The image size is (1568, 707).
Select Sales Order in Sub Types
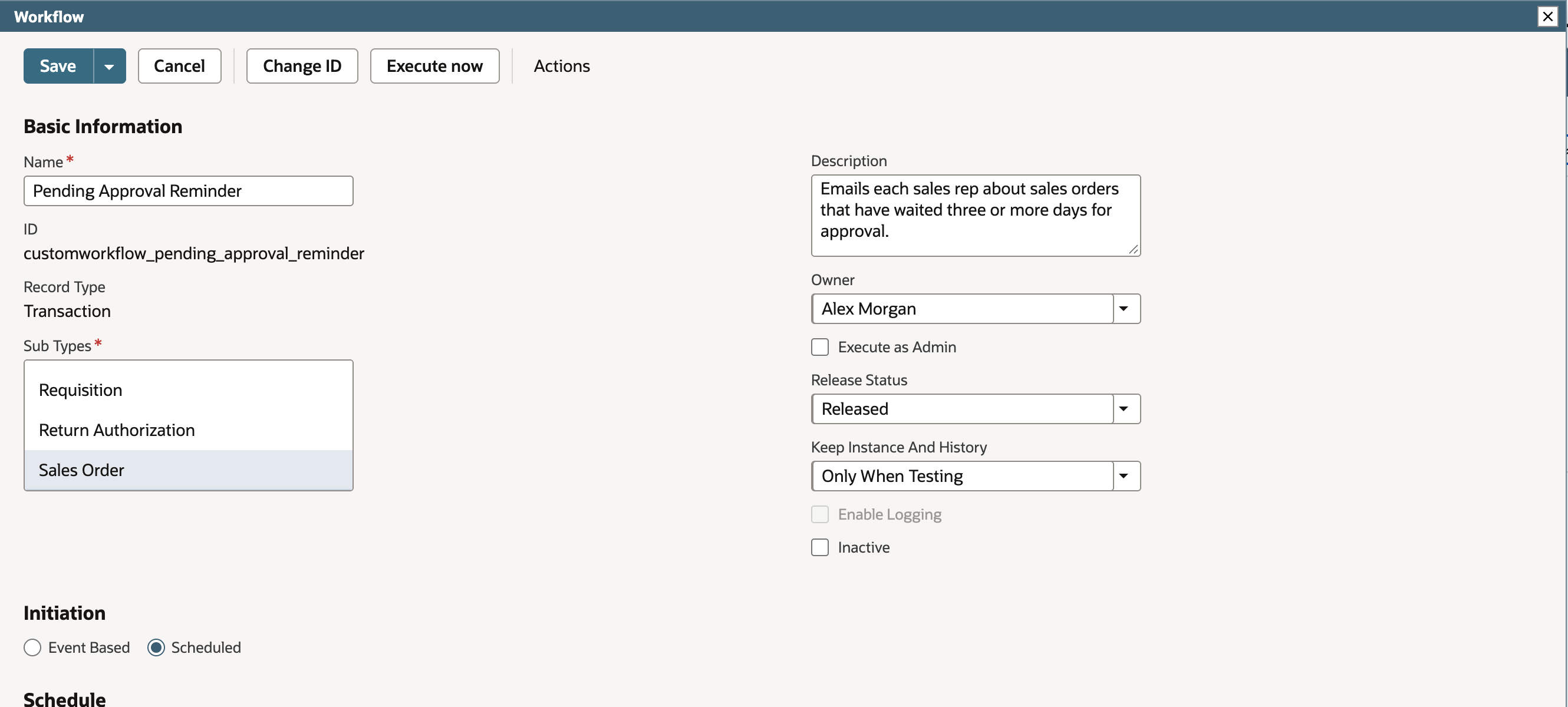point(188,470)
